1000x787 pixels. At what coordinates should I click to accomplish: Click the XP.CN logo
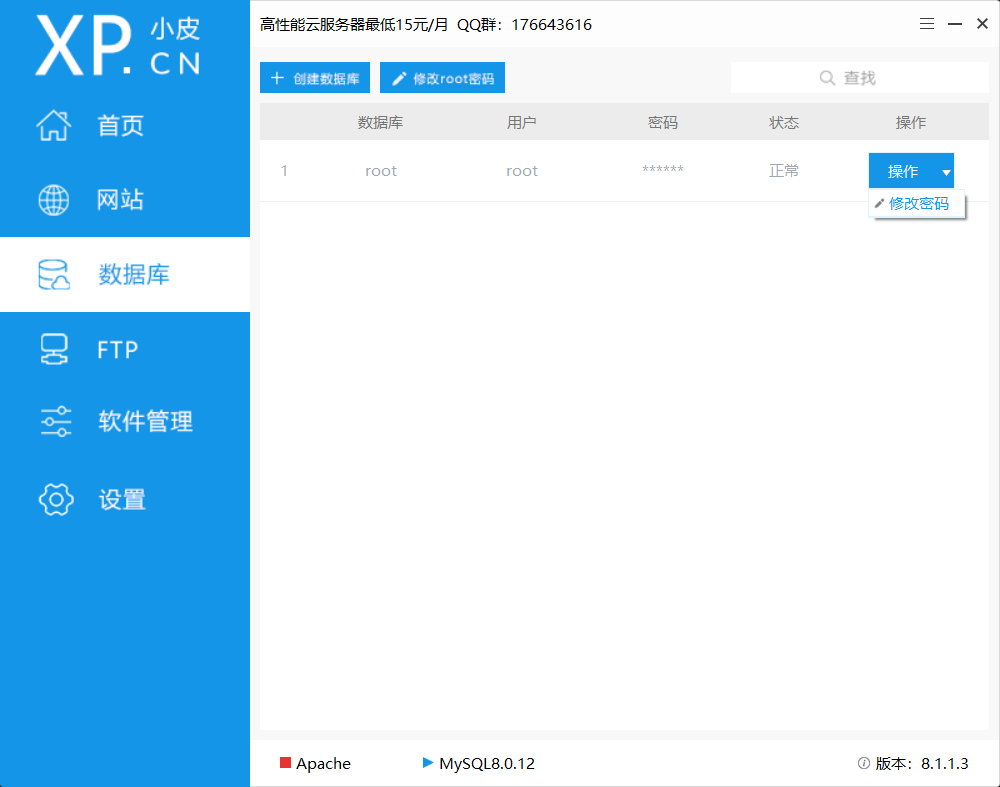[119, 46]
